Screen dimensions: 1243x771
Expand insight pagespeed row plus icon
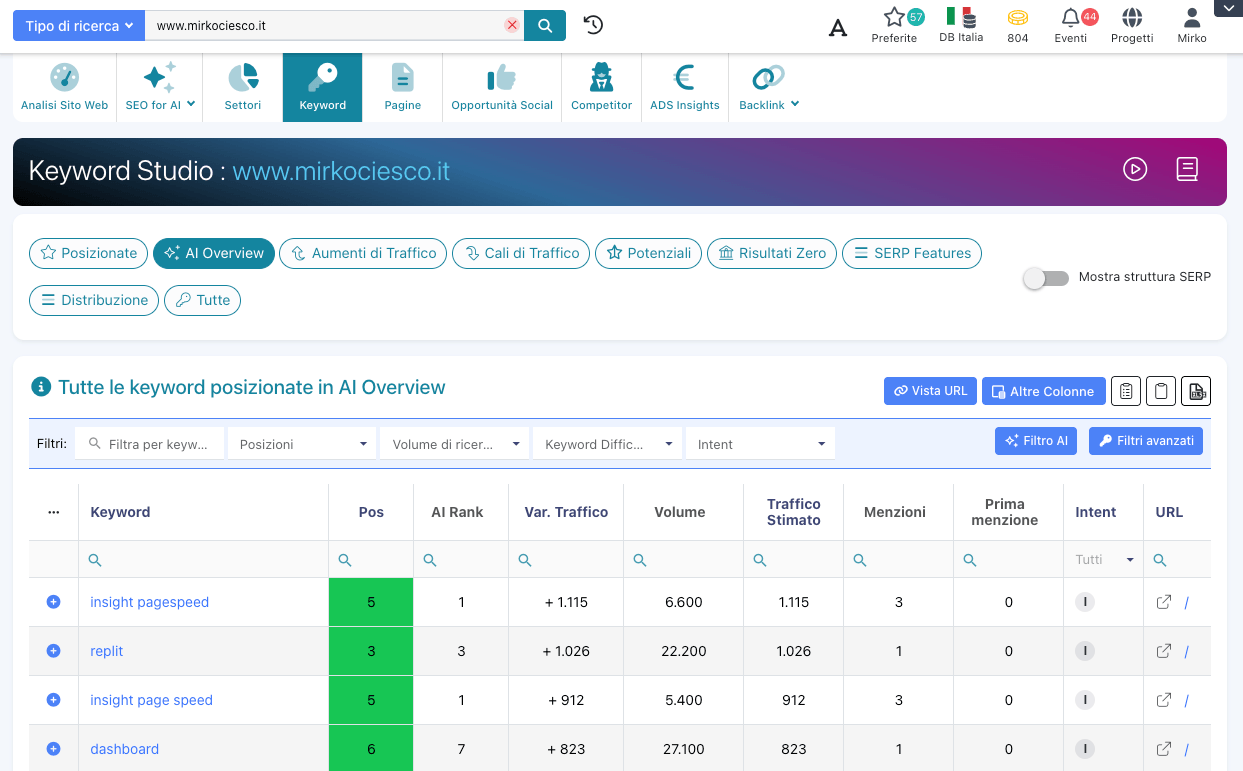54,602
